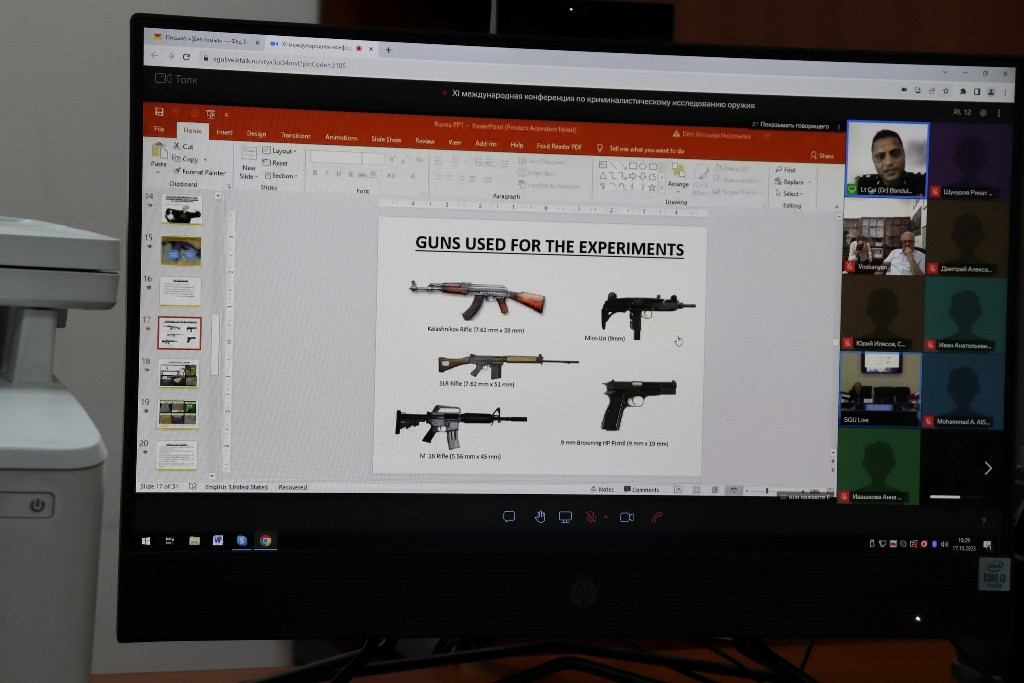Switch to Reading View icon

(x=715, y=490)
